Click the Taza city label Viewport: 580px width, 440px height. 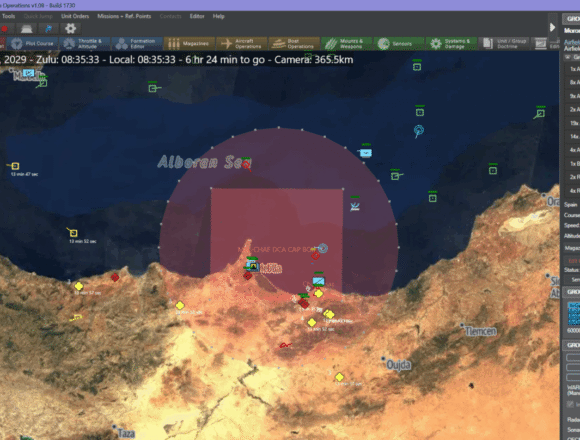(x=126, y=433)
